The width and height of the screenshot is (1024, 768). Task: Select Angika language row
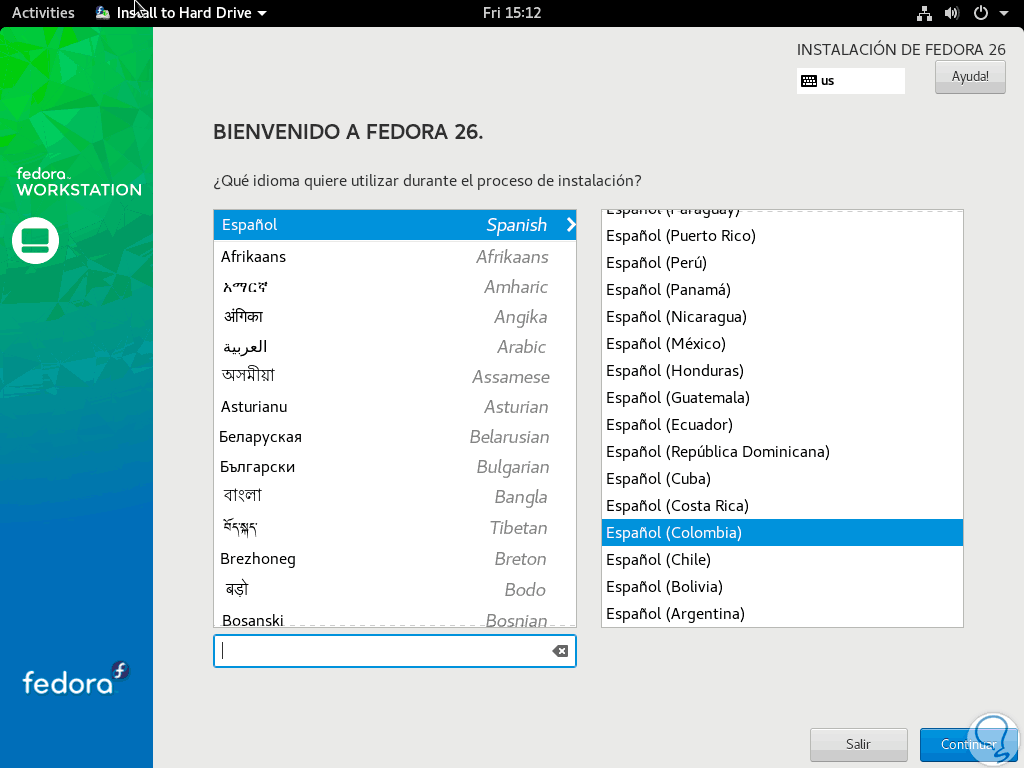pos(394,317)
